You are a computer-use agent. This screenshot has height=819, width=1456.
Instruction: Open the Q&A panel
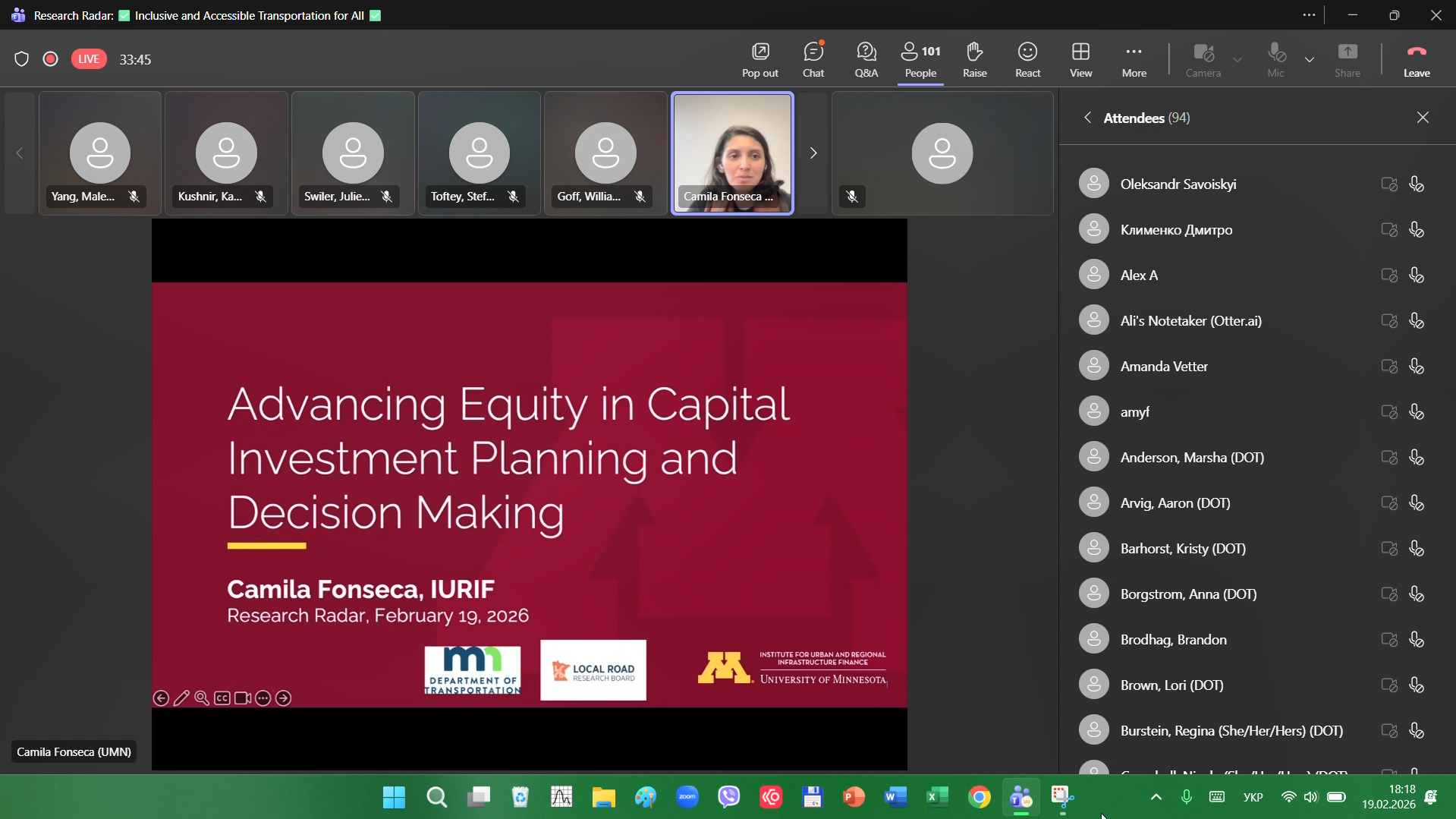[866, 59]
